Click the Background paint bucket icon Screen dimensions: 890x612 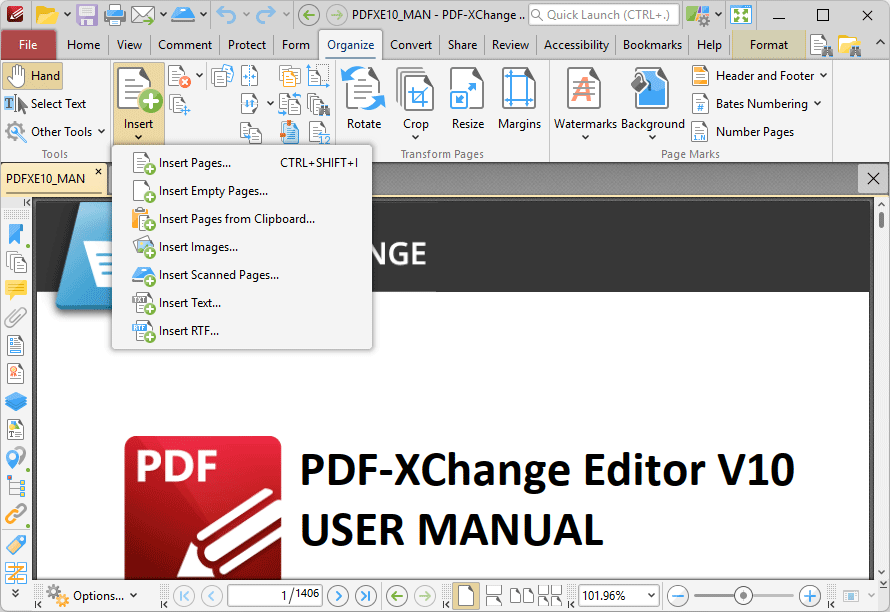(650, 89)
